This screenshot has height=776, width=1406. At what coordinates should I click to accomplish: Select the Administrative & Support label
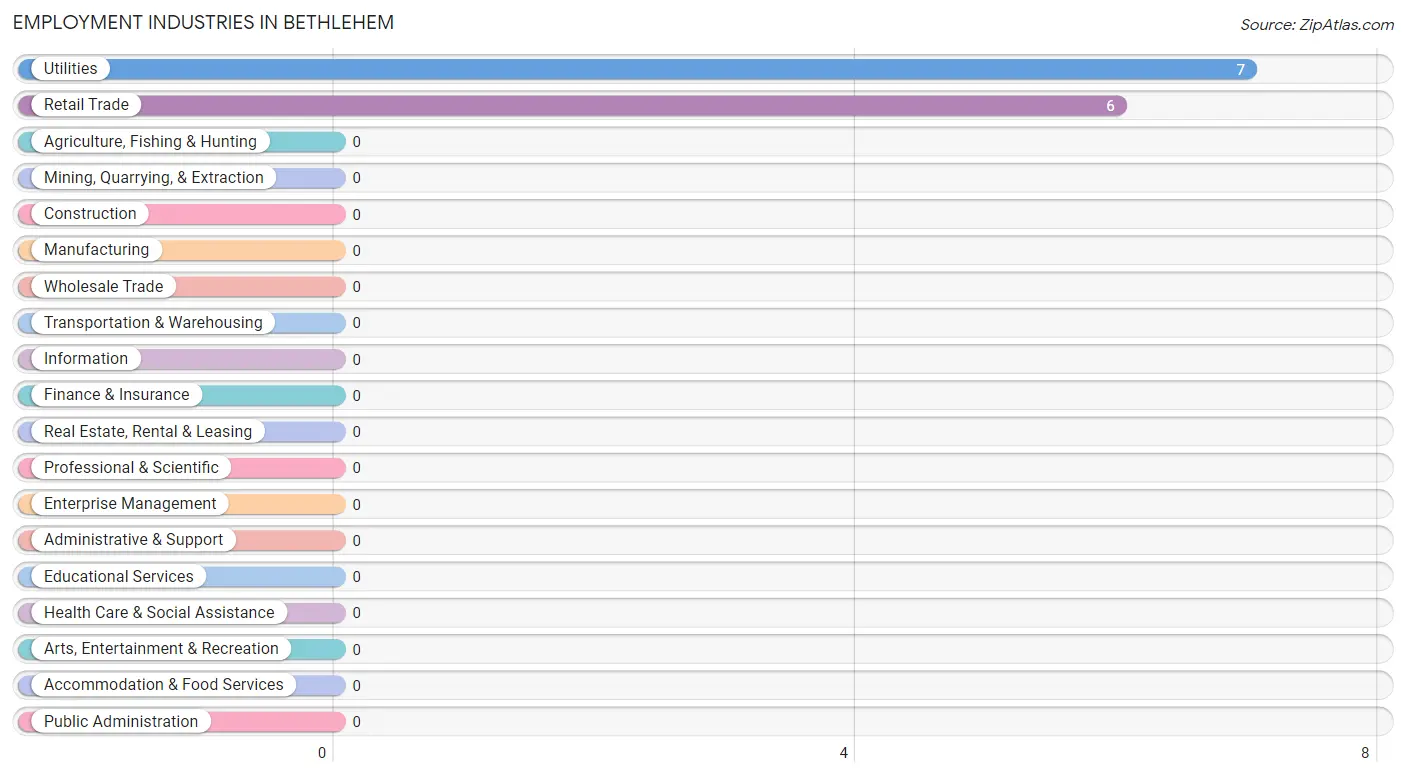point(133,540)
